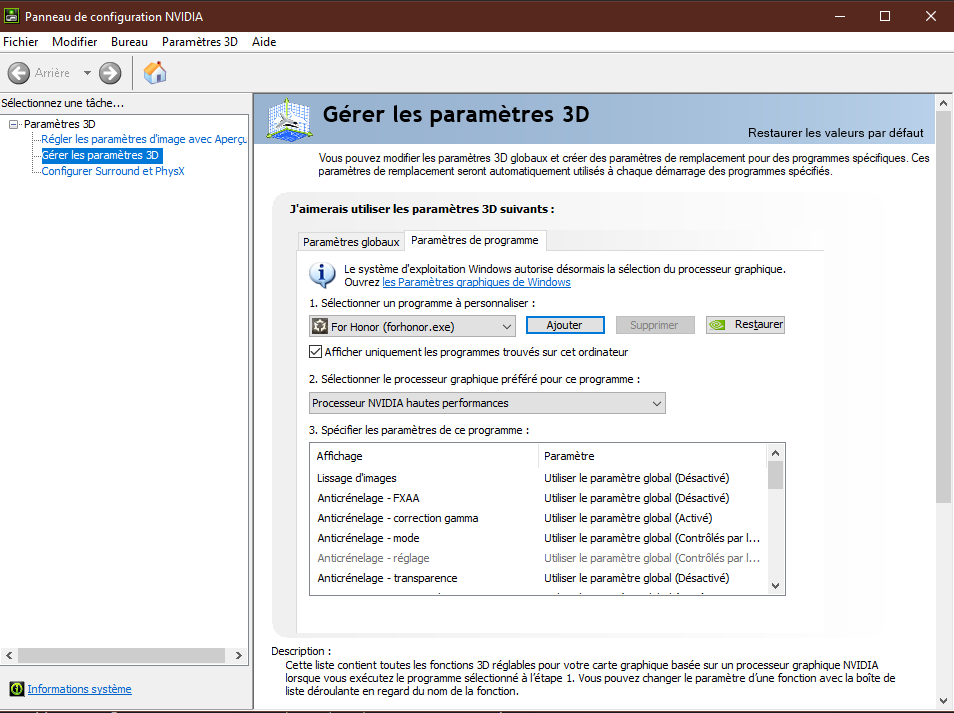This screenshot has width=954, height=713.
Task: Click the For Honor program icon
Action: tap(320, 326)
